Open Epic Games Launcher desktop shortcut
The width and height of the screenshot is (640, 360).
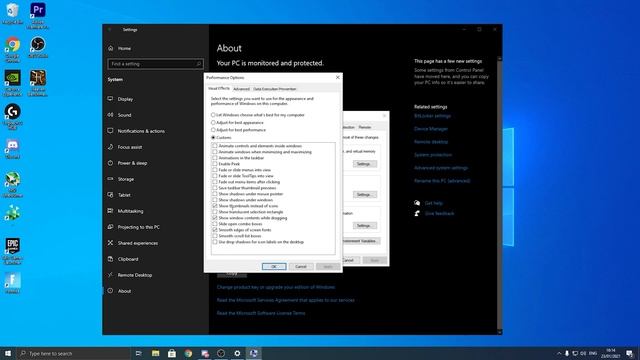[13, 251]
